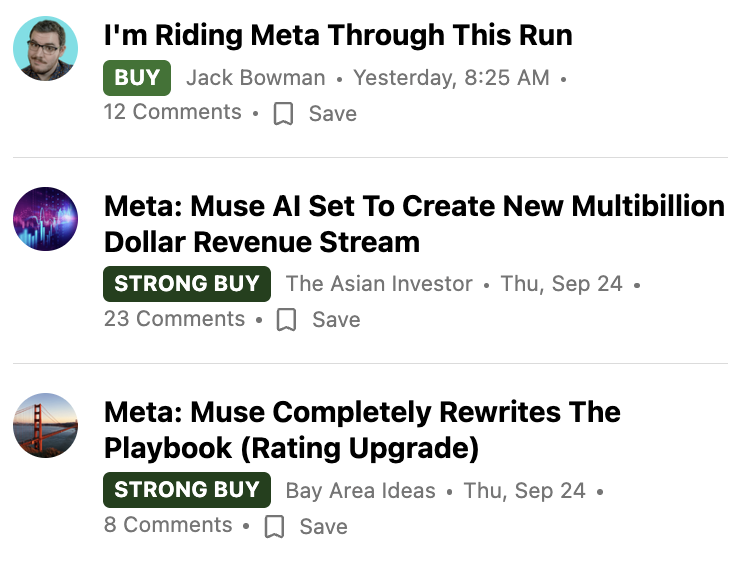Open Muse Completely Rewrites The Playbook article

pos(362,430)
